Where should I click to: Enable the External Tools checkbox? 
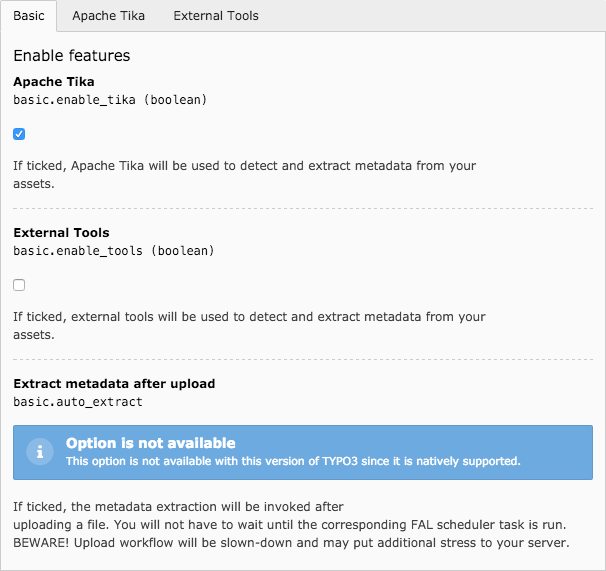coord(19,285)
